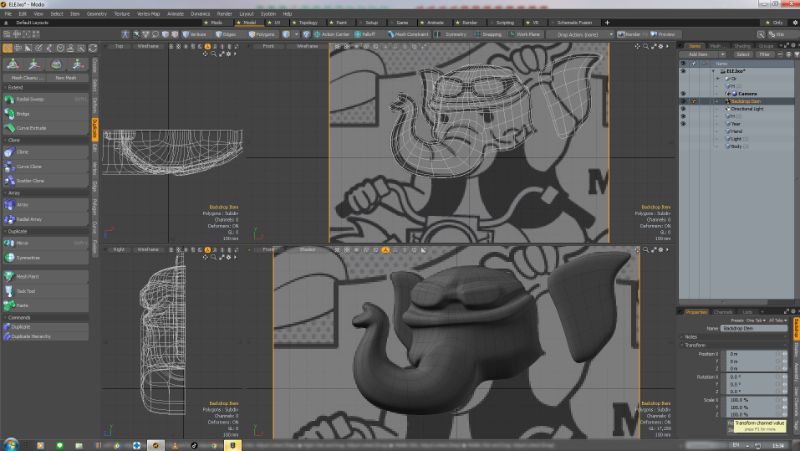Collapse the Array section
This screenshot has width=800, height=451.
coord(45,193)
